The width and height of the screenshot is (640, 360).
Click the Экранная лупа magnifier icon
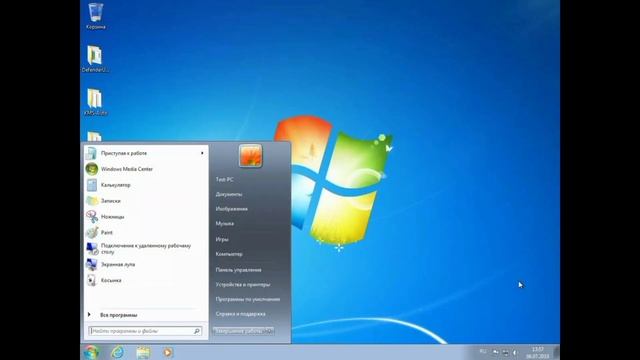click(92, 264)
